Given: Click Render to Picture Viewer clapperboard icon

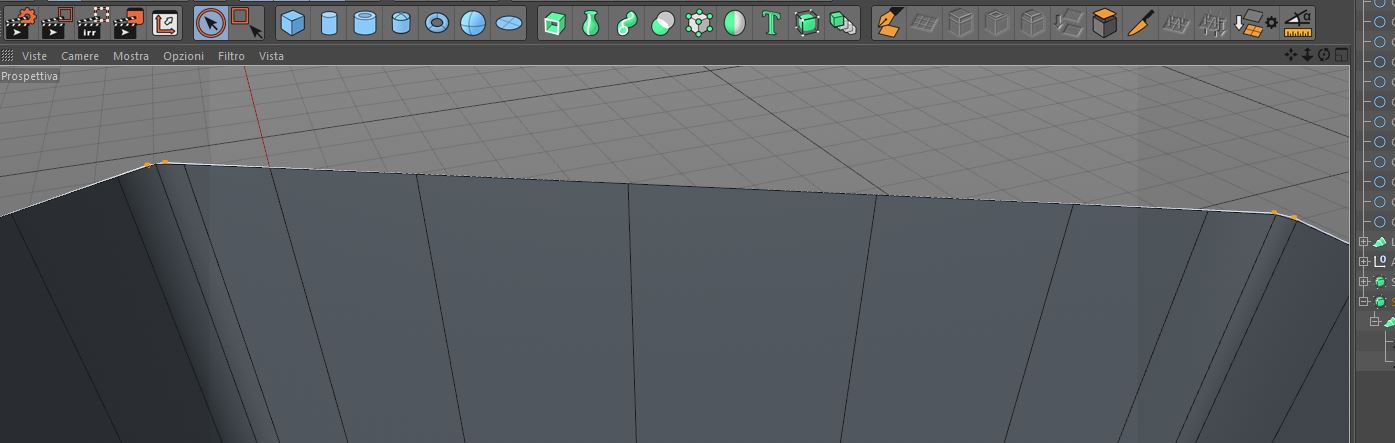Looking at the screenshot, I should (129, 21).
